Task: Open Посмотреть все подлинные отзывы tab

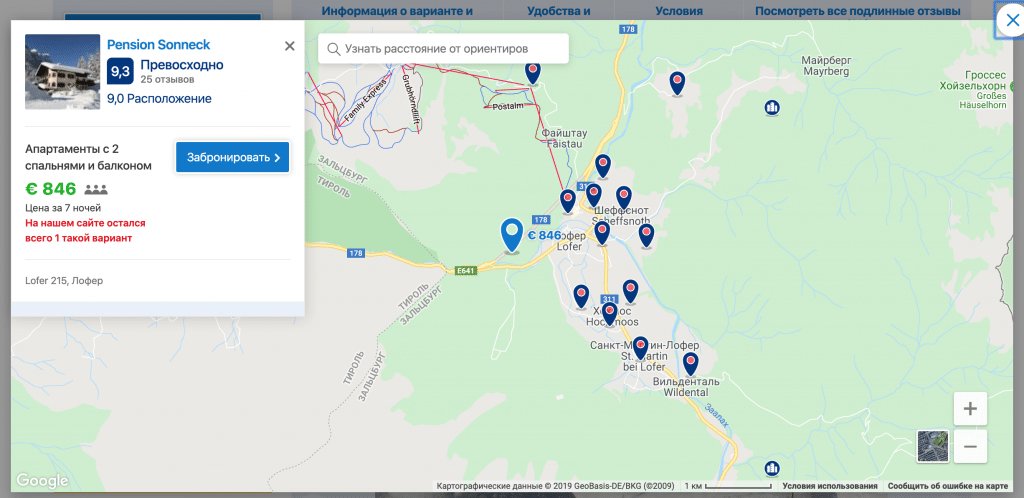Action: 857,11
